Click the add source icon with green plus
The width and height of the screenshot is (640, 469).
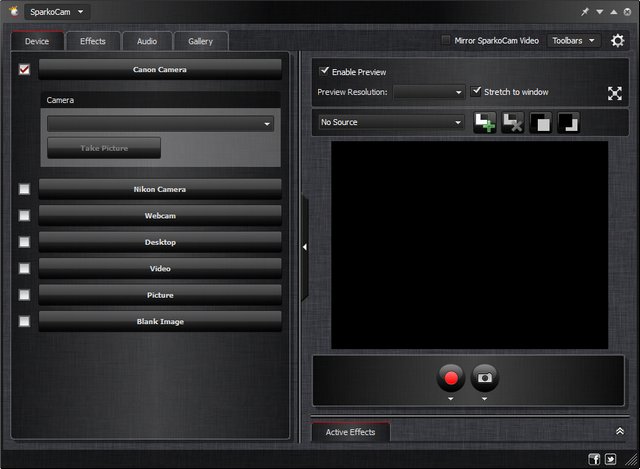[485, 122]
